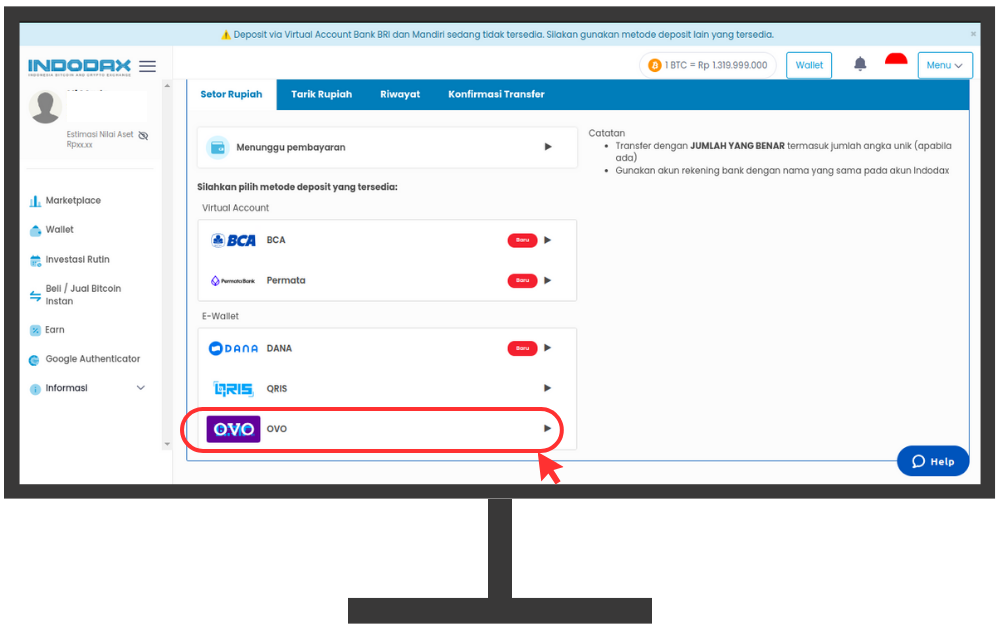
Task: Click the Earn percent icon
Action: coord(35,330)
